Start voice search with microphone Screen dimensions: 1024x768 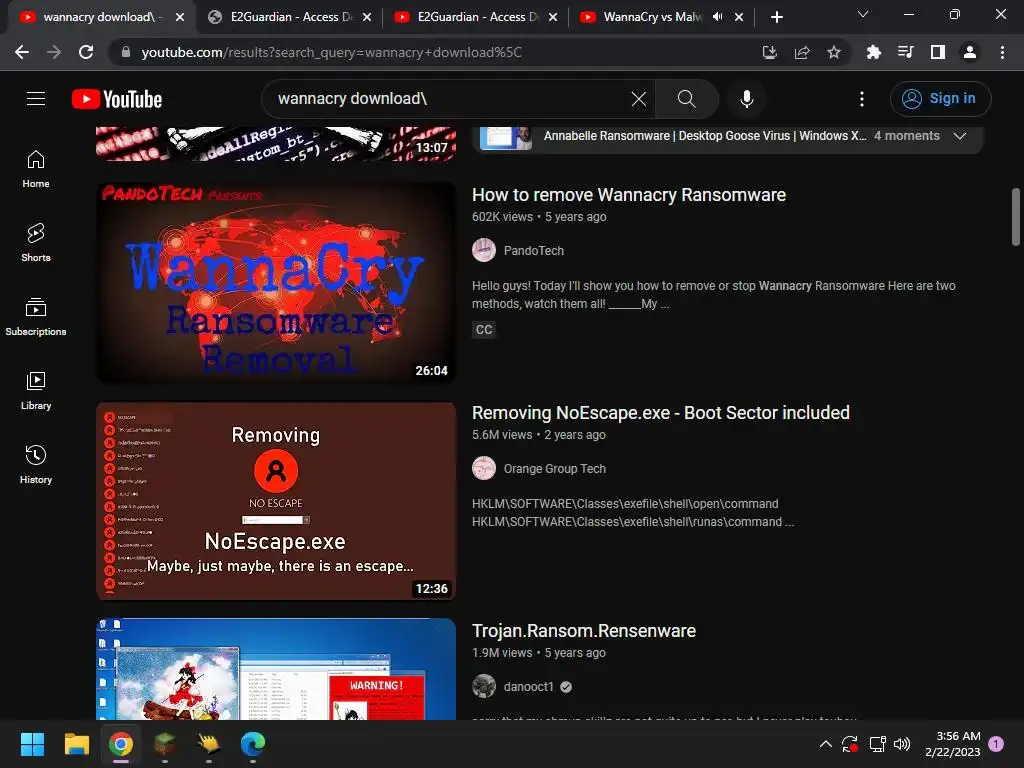point(746,99)
